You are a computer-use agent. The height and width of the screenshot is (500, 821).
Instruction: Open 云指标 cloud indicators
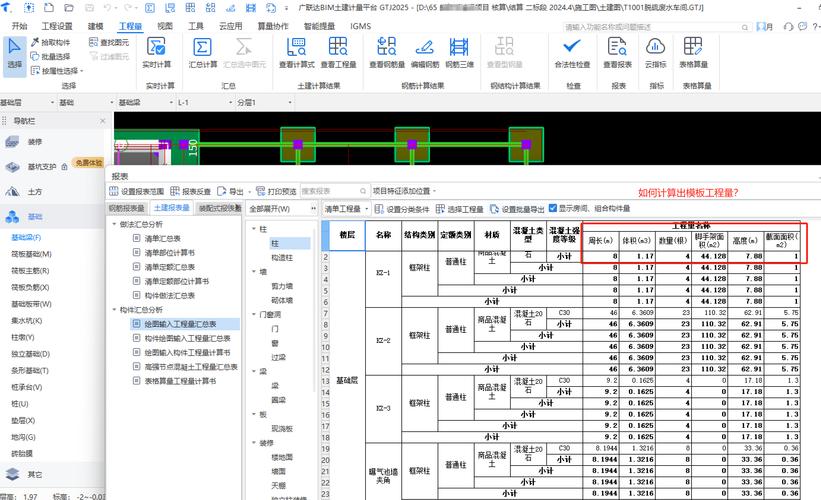656,53
